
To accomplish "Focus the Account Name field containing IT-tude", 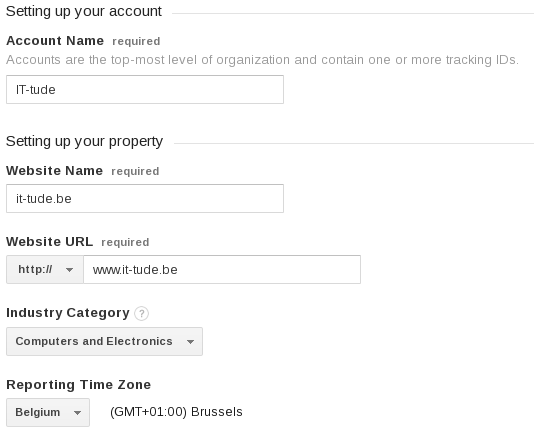I will point(145,90).
